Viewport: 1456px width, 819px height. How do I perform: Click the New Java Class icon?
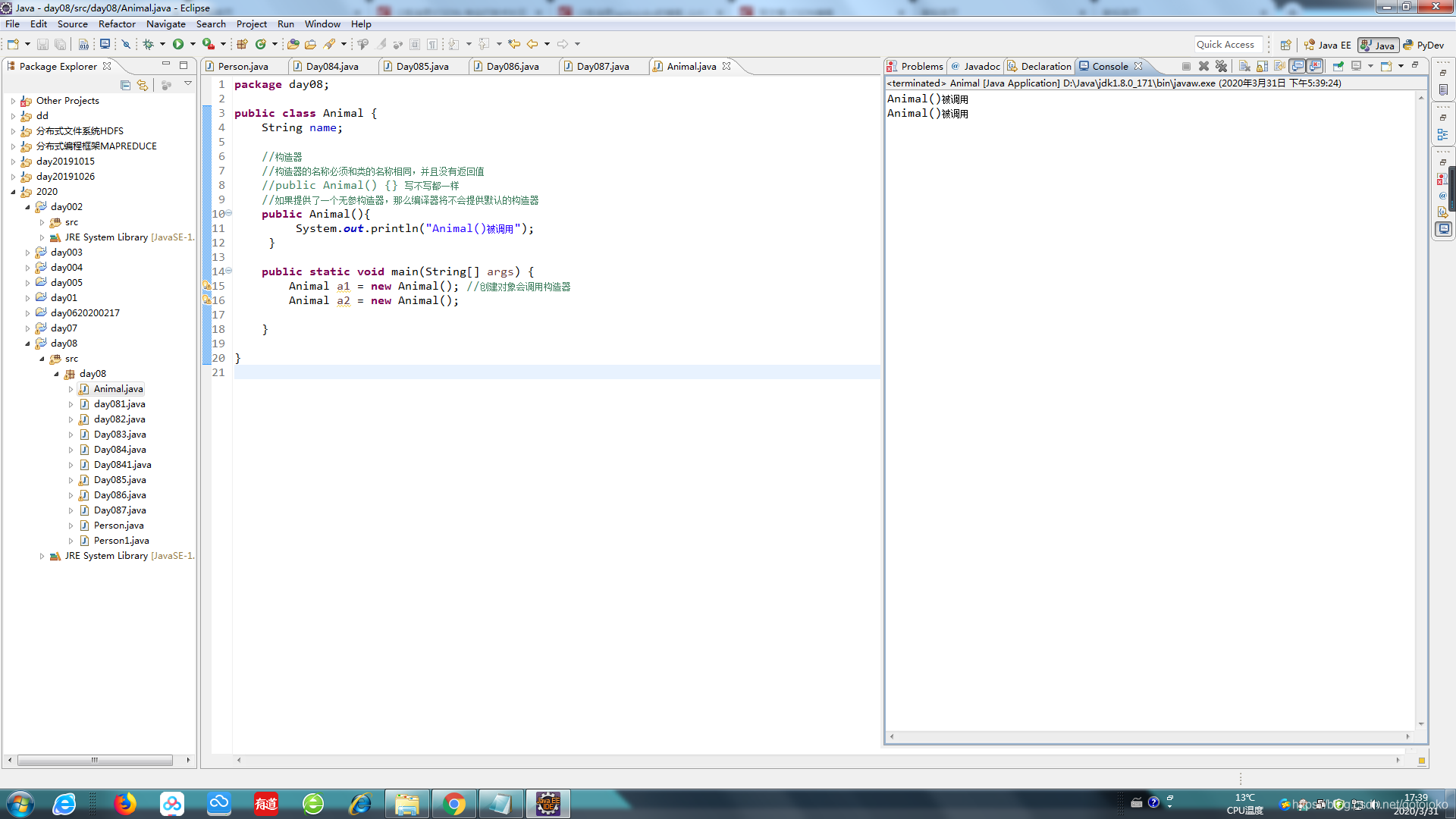[x=261, y=44]
